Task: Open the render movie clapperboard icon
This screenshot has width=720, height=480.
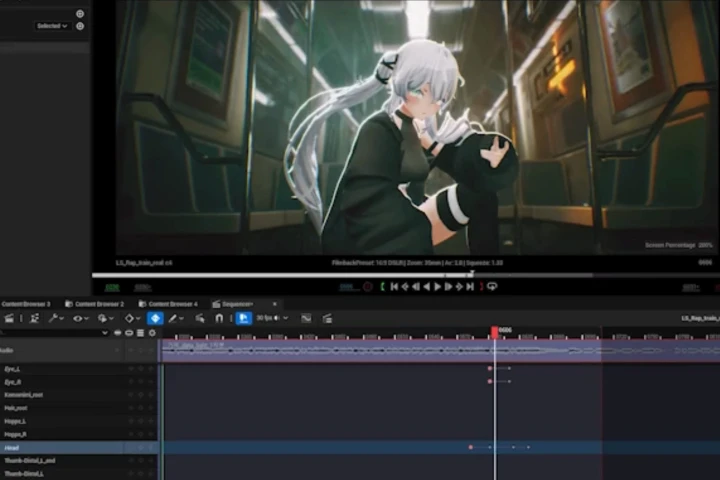Action: pyautogui.click(x=8, y=318)
